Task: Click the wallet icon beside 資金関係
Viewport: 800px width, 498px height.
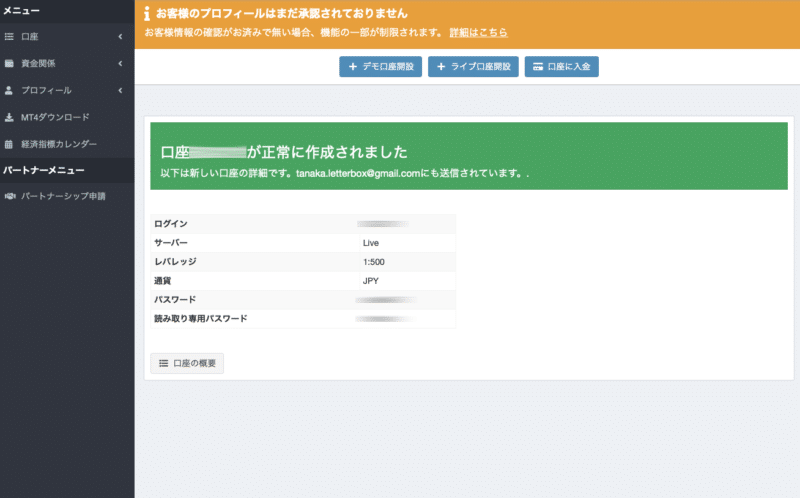Action: click(x=9, y=63)
